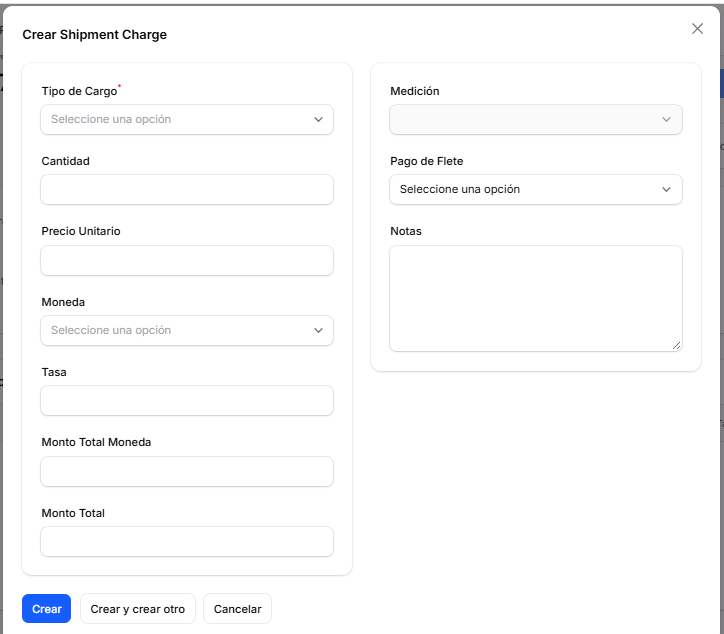Screen dimensions: 724x634
Task: Click the Tasa label
Action: [x=54, y=372]
